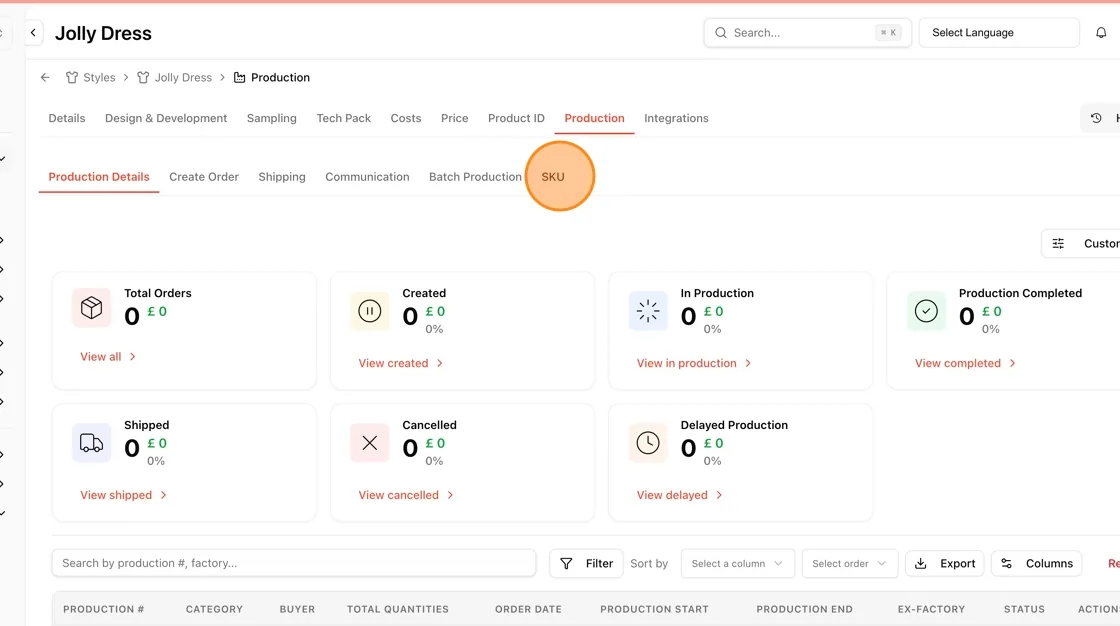Focus the Search by production # field
This screenshot has width=1120, height=626.
click(x=294, y=563)
